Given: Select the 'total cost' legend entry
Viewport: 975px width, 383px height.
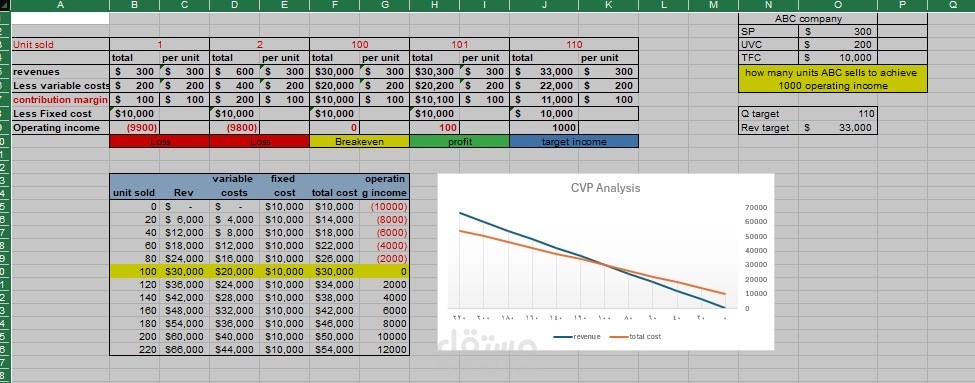Looking at the screenshot, I should (635, 336).
